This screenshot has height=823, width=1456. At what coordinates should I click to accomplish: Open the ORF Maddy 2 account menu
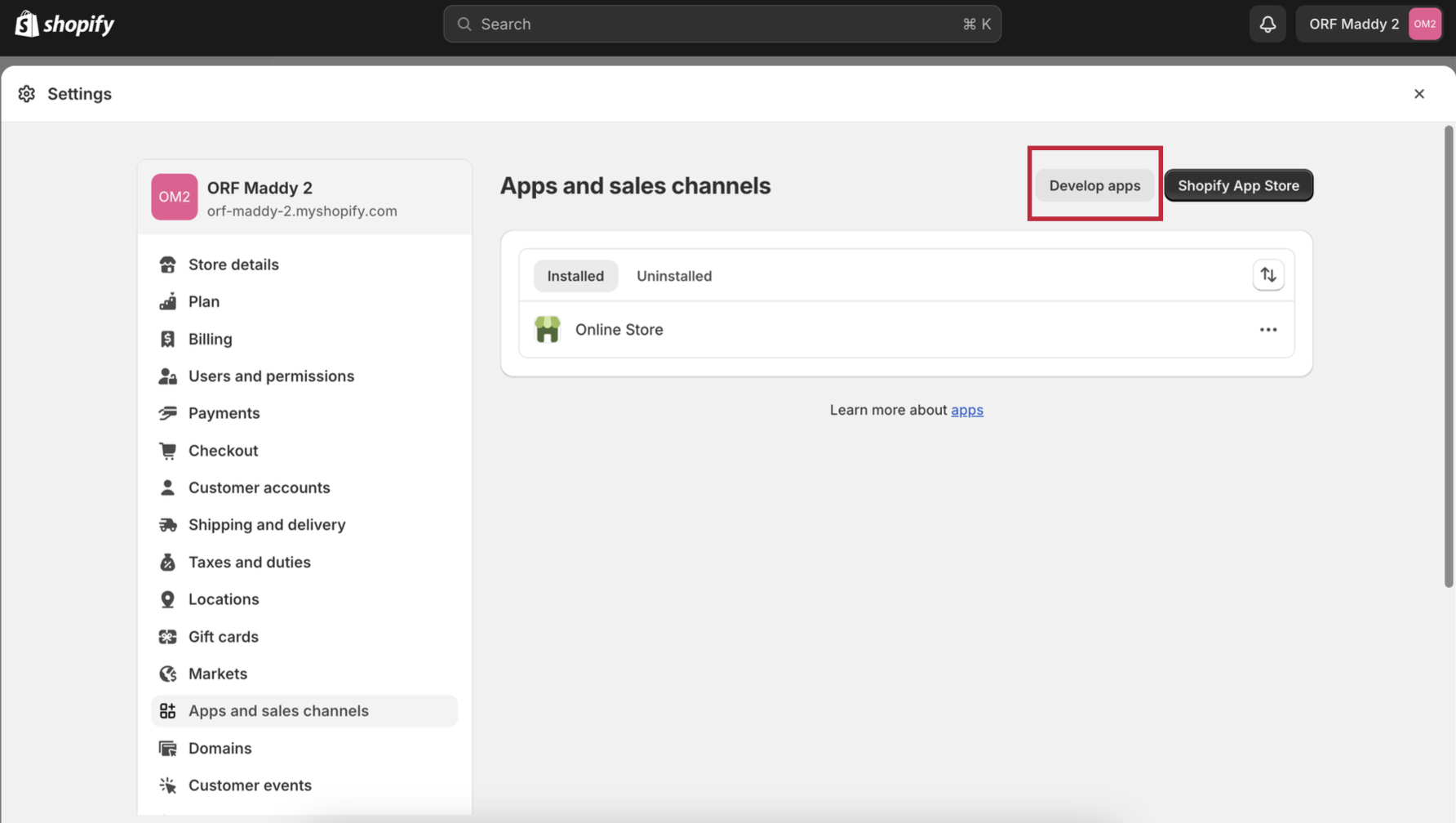tap(1369, 24)
